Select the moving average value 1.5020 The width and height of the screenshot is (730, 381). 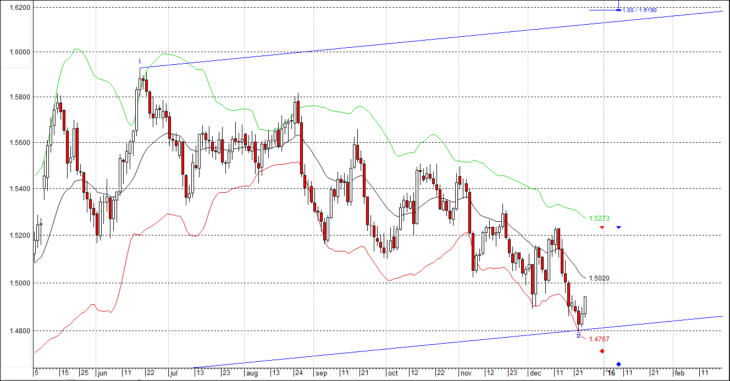[x=599, y=278]
